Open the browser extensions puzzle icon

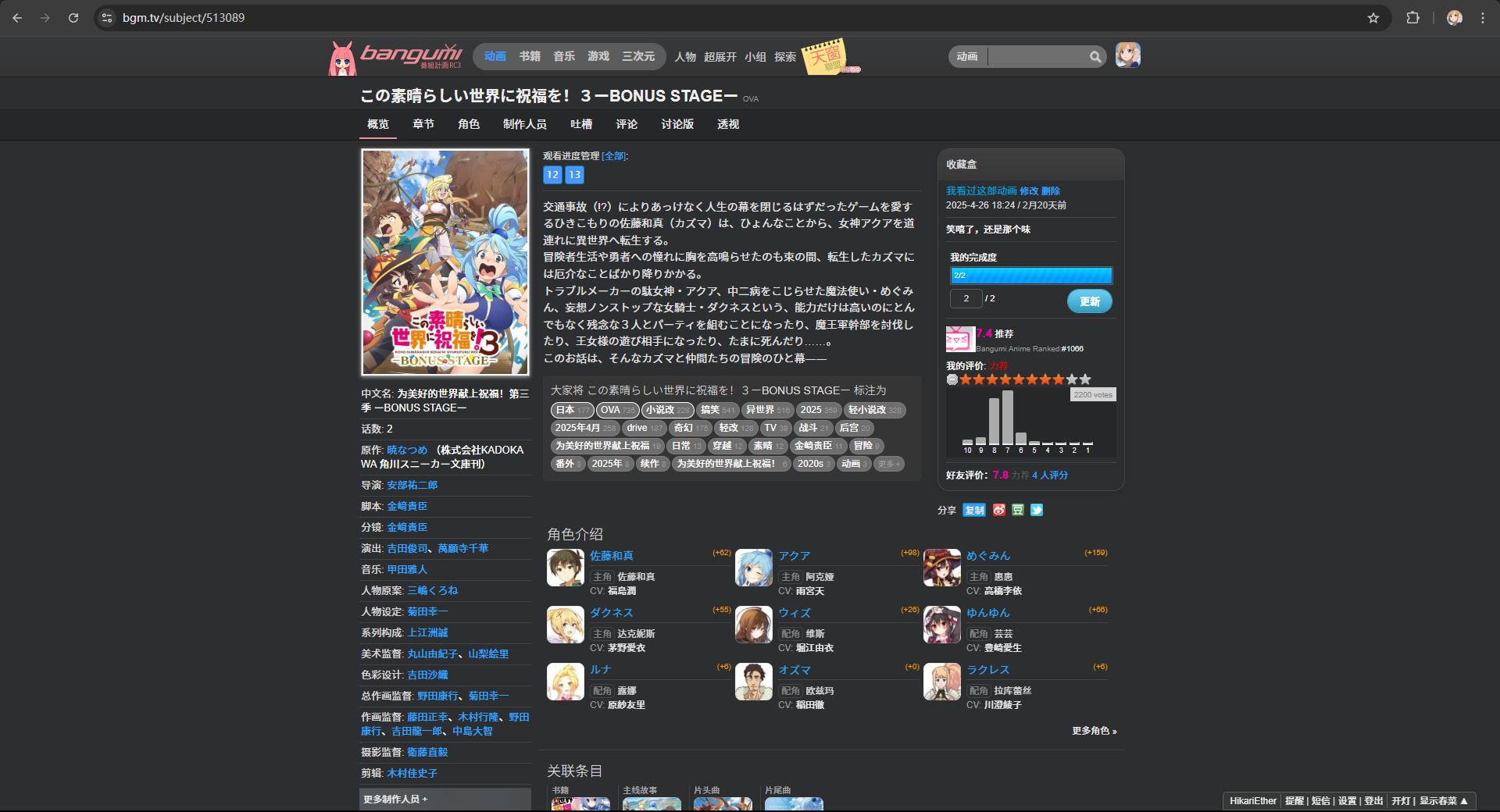pos(1412,17)
